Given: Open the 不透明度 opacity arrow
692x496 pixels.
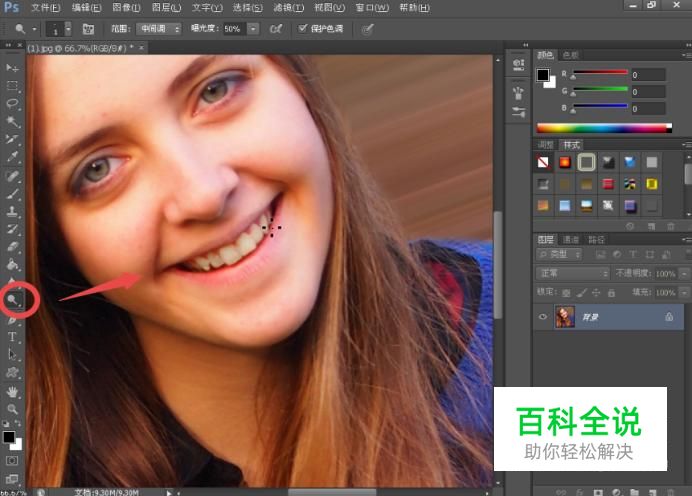Looking at the screenshot, I should coord(684,274).
